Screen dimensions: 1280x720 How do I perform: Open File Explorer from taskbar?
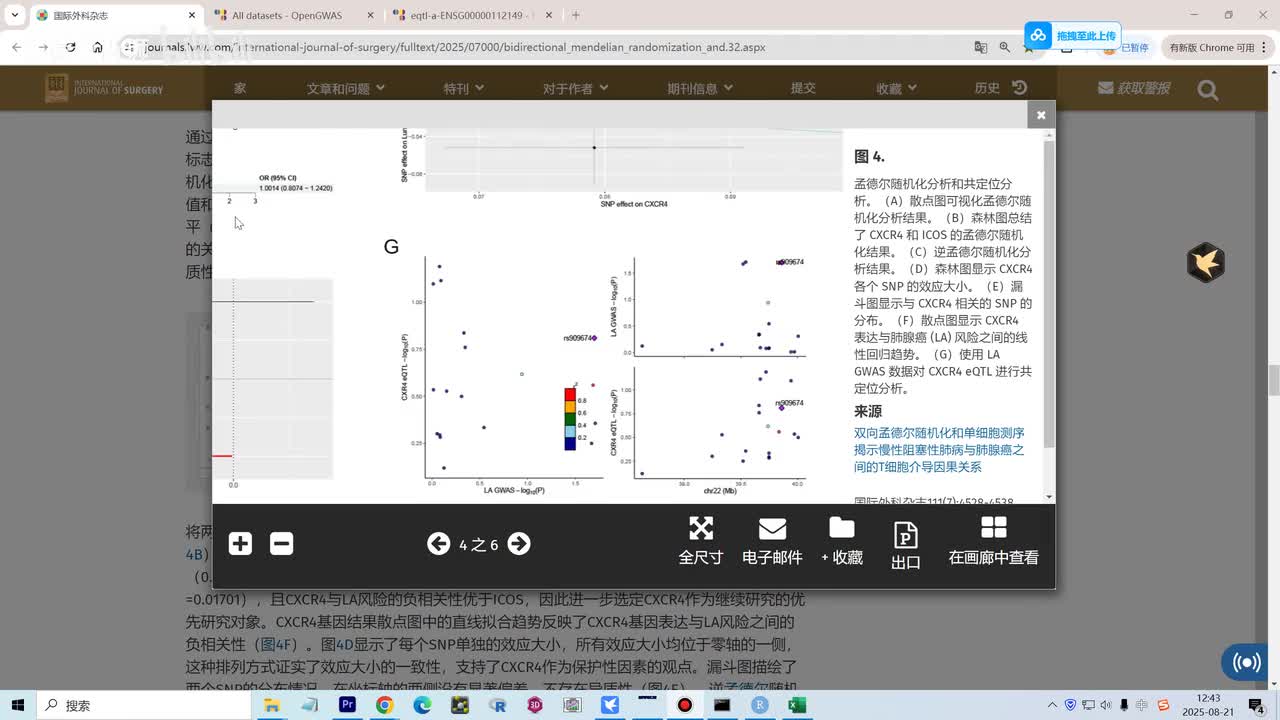pyautogui.click(x=271, y=705)
